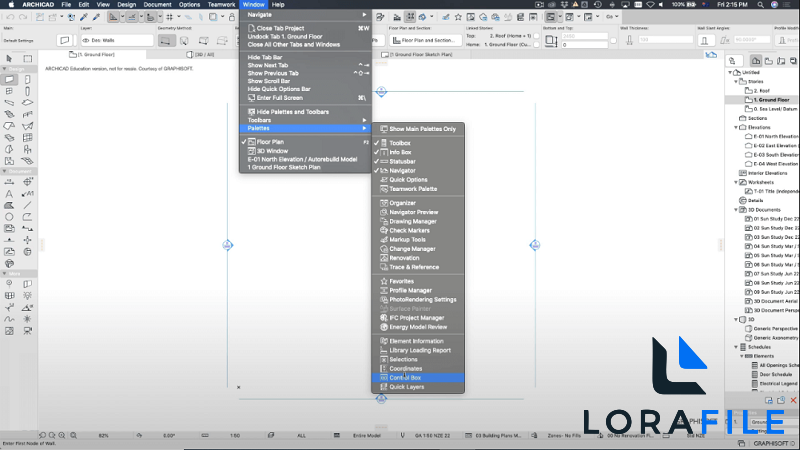Tick the checkbox beside Top: 2. Roof
Viewport: 800px width, 450px height.
coord(536,36)
